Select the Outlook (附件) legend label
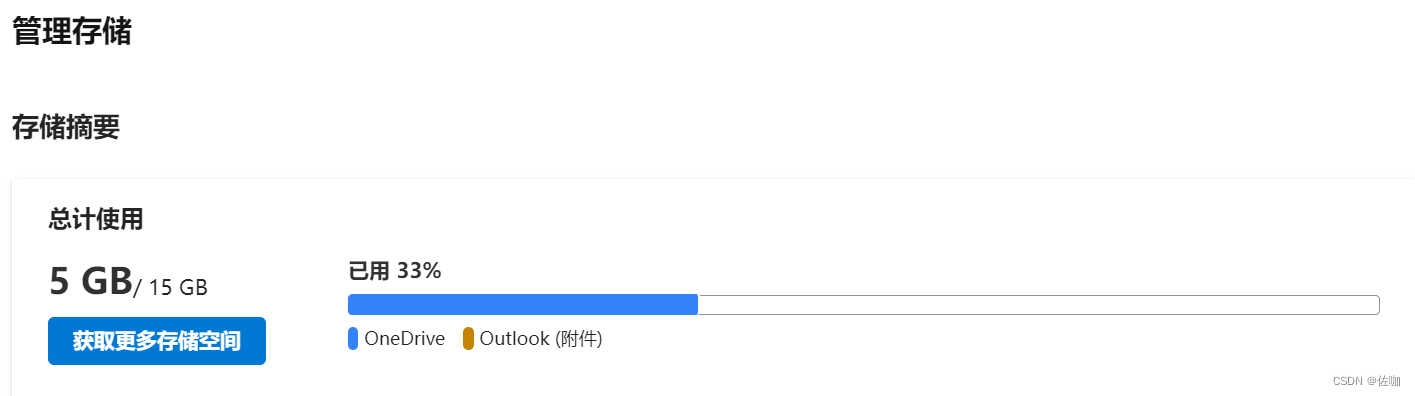Screen dimensions: 1415x396 [541, 339]
